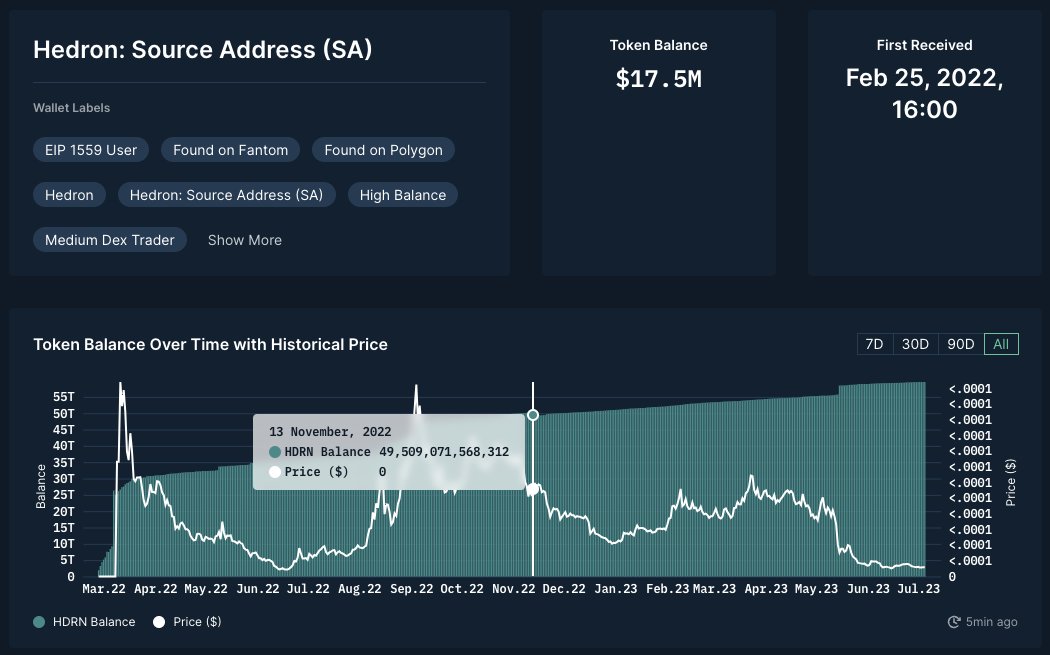Click the refresh clock icon near 5min ago
1050x655 pixels.
coord(954,622)
